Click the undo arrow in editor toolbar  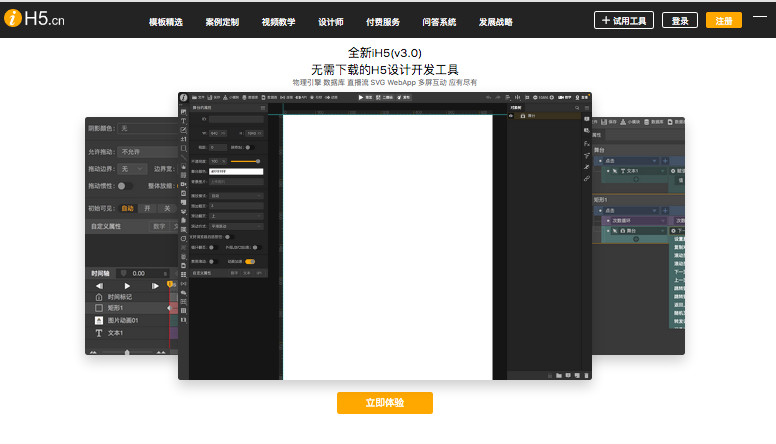(x=488, y=98)
